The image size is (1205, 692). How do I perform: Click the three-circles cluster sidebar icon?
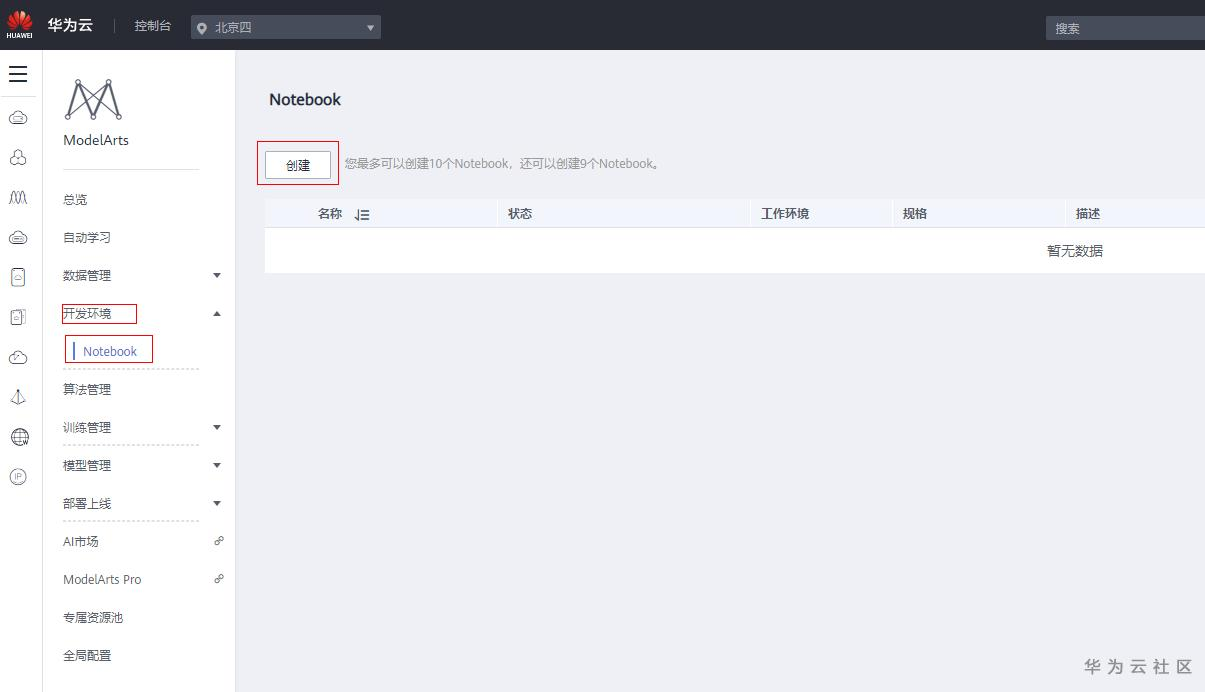coord(18,158)
